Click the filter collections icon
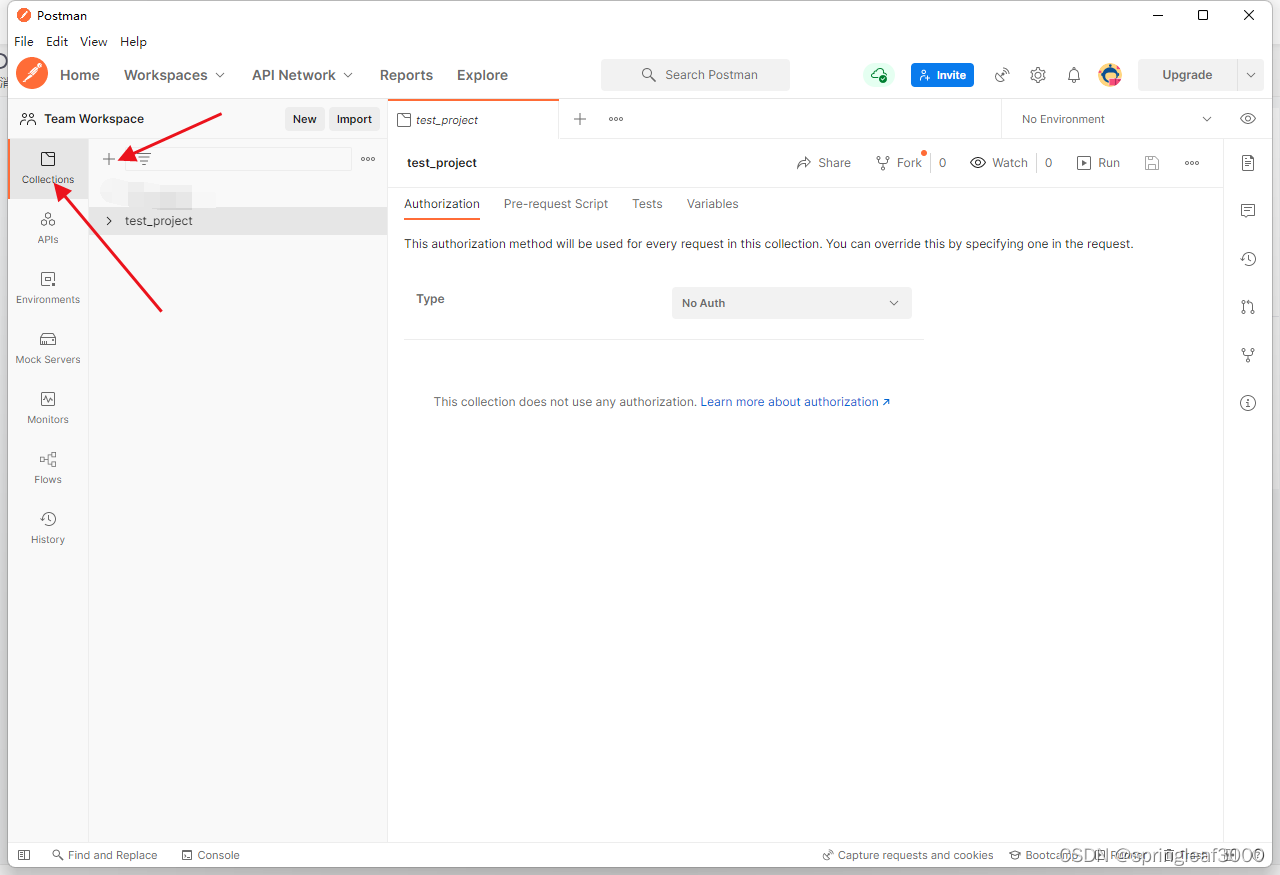The image size is (1280, 875). [144, 159]
